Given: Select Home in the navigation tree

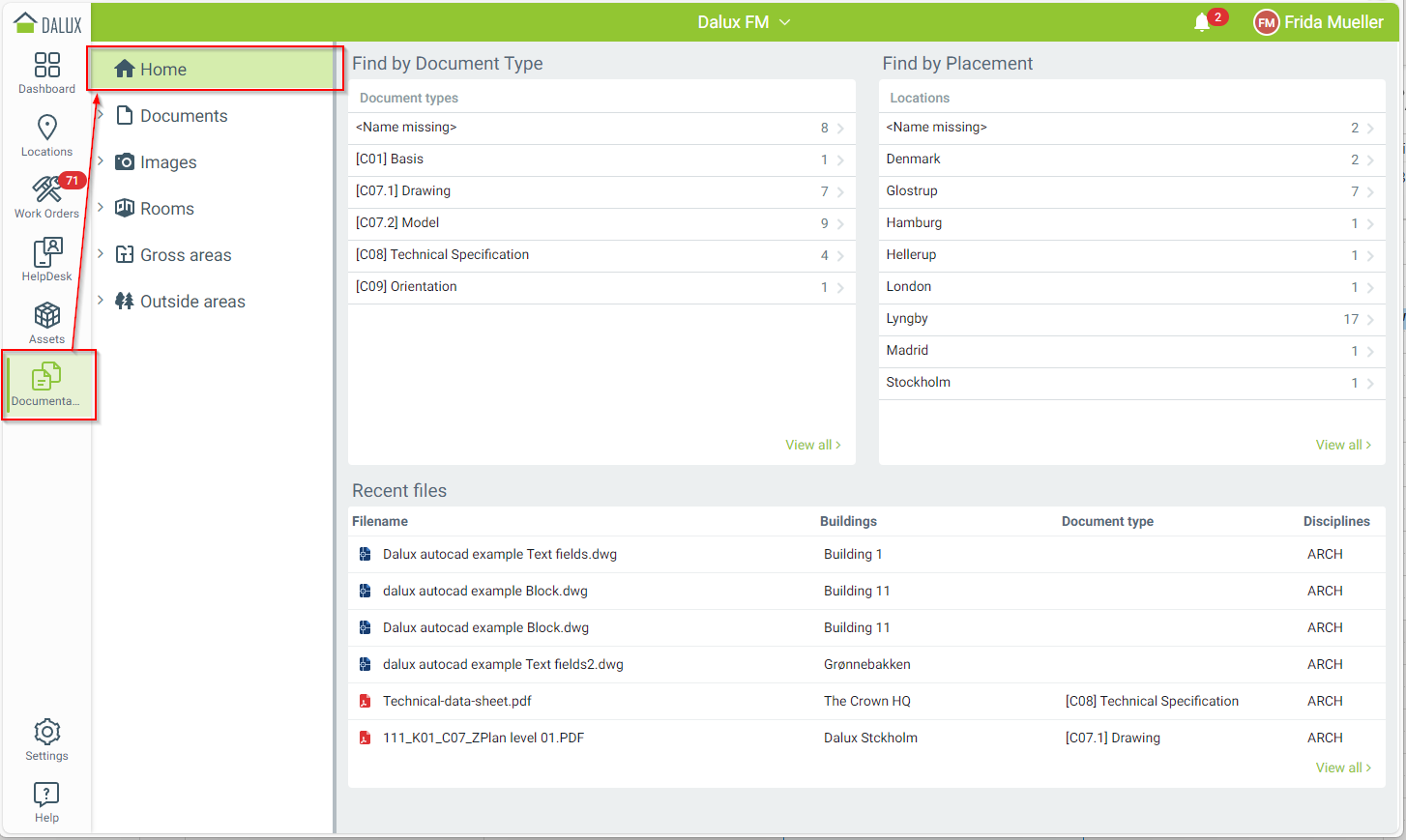Looking at the screenshot, I should tap(162, 70).
